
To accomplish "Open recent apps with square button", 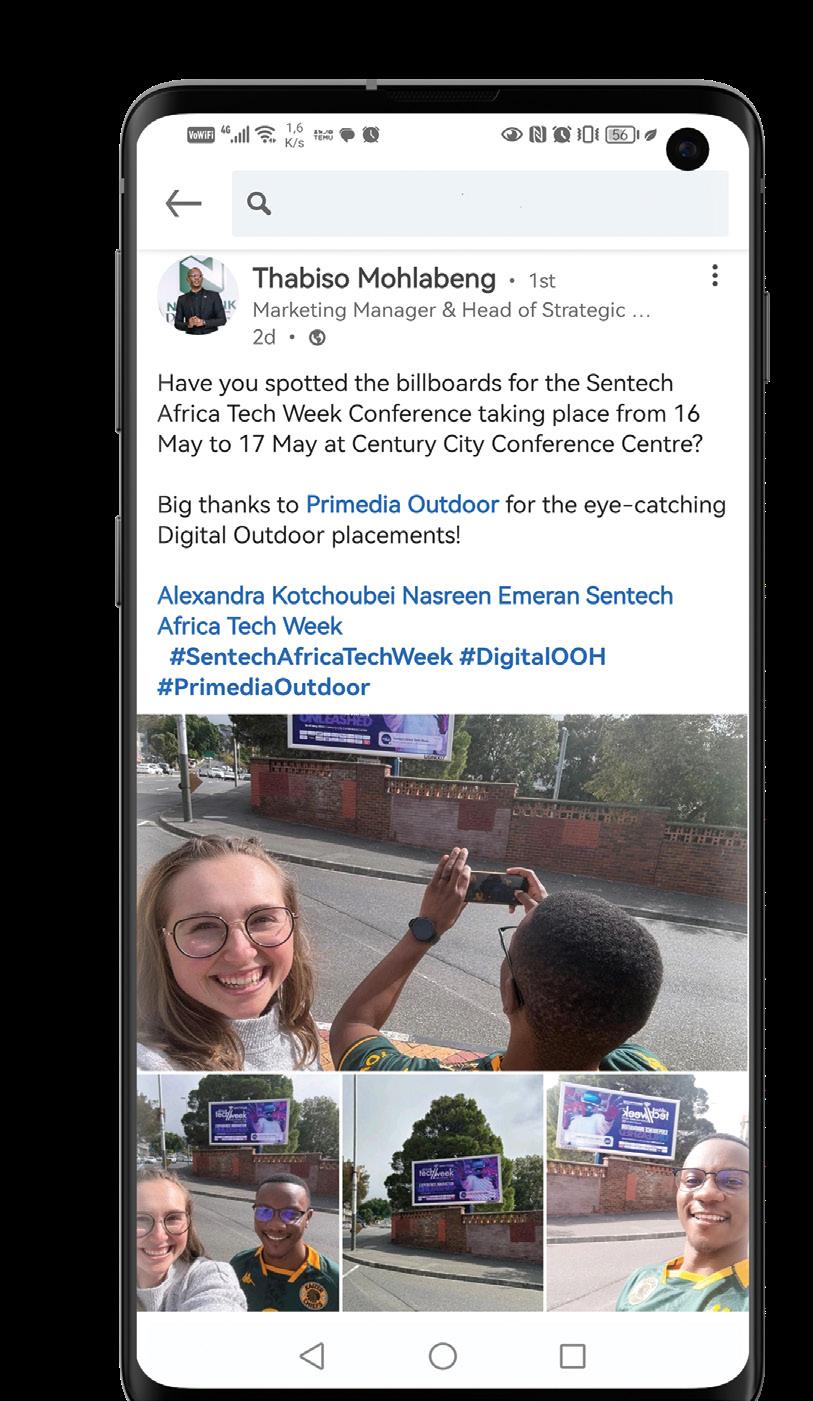I will tap(572, 1355).
